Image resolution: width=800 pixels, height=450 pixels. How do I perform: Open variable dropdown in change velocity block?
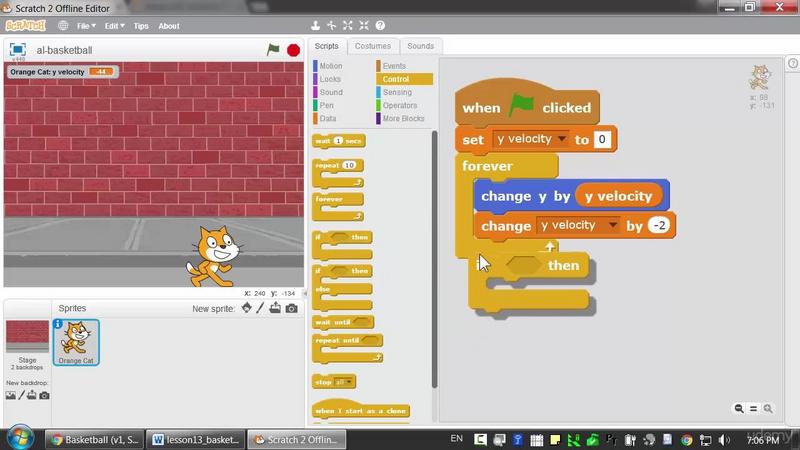[x=612, y=225]
